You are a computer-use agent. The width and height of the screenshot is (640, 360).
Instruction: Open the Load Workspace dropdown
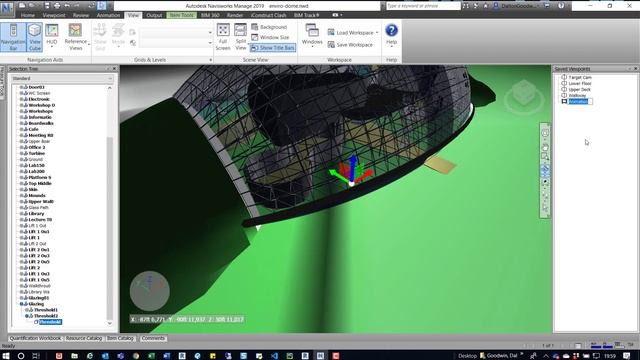click(x=353, y=33)
